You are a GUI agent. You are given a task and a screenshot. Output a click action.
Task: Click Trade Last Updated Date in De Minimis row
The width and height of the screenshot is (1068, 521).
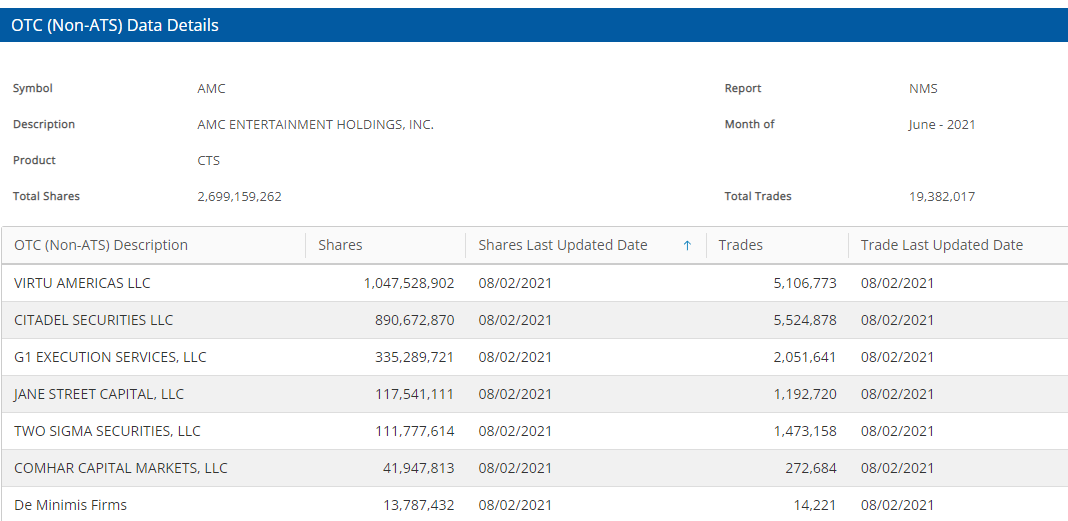tap(897, 505)
